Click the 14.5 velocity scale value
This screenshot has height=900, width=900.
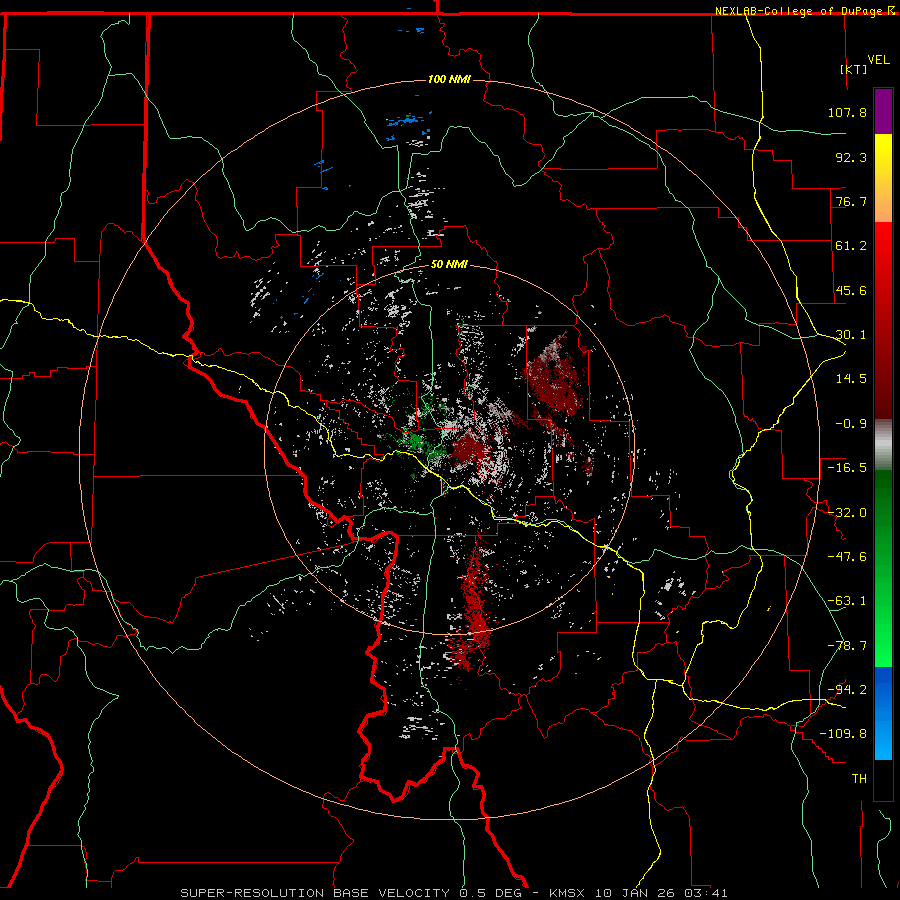[x=851, y=379]
